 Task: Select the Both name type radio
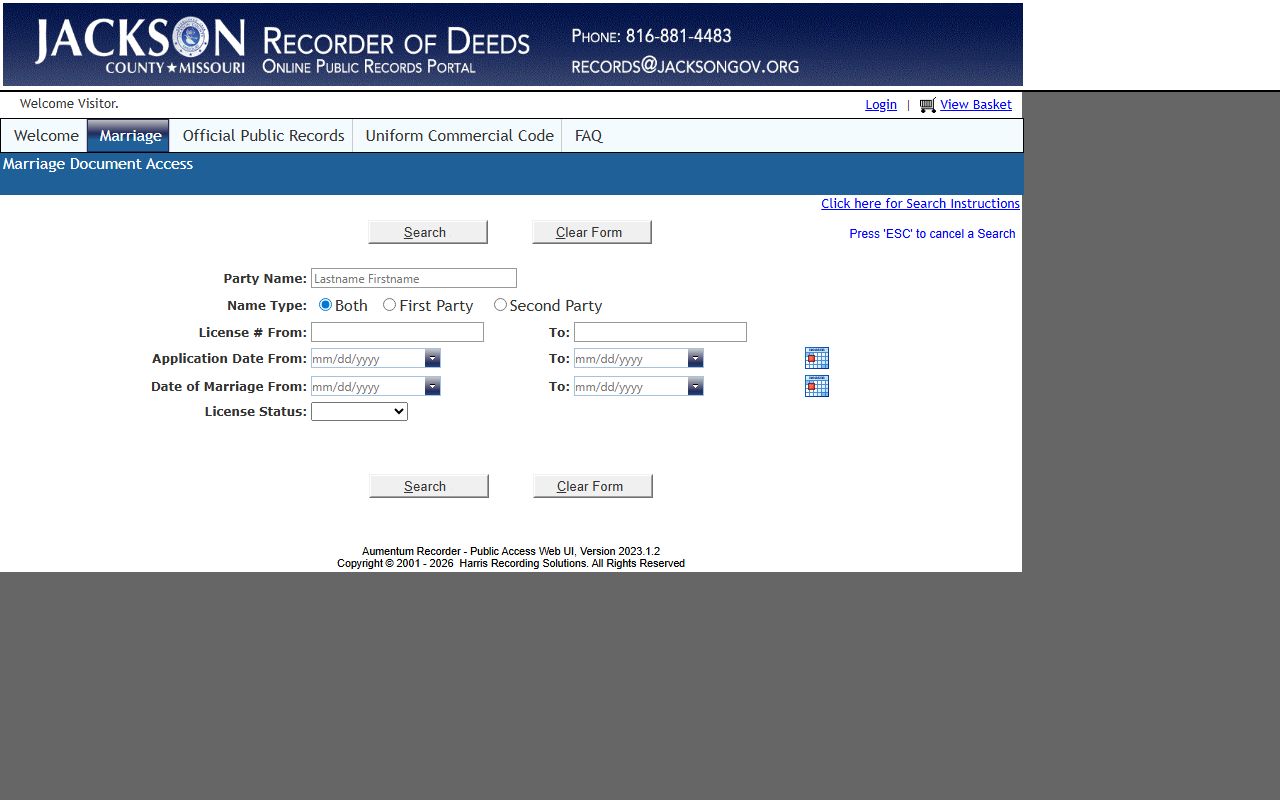[x=325, y=305]
